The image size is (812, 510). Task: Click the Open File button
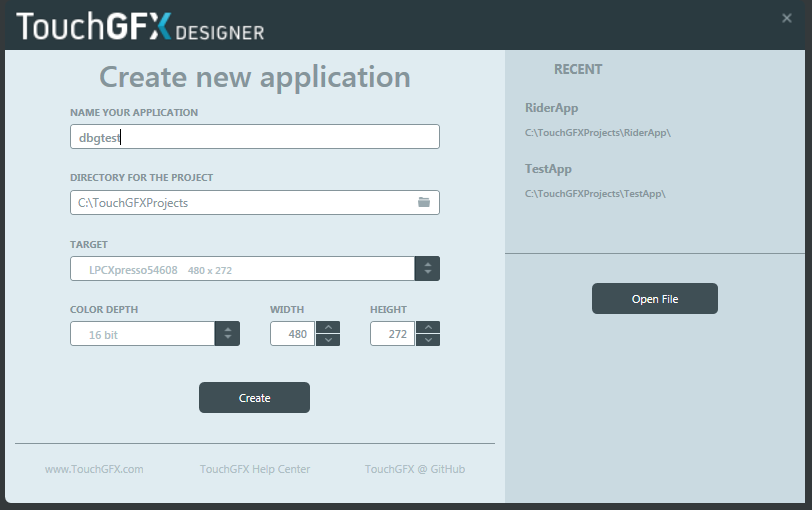[x=655, y=298]
